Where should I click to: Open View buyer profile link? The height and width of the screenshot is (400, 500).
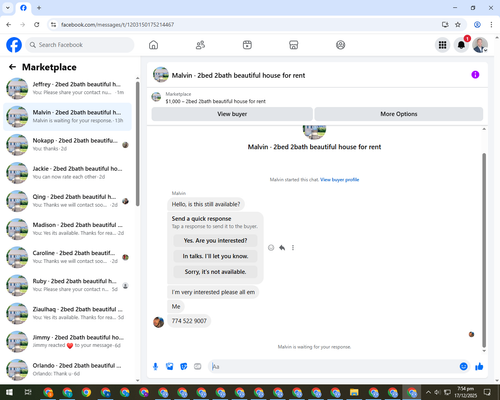pyautogui.click(x=339, y=180)
